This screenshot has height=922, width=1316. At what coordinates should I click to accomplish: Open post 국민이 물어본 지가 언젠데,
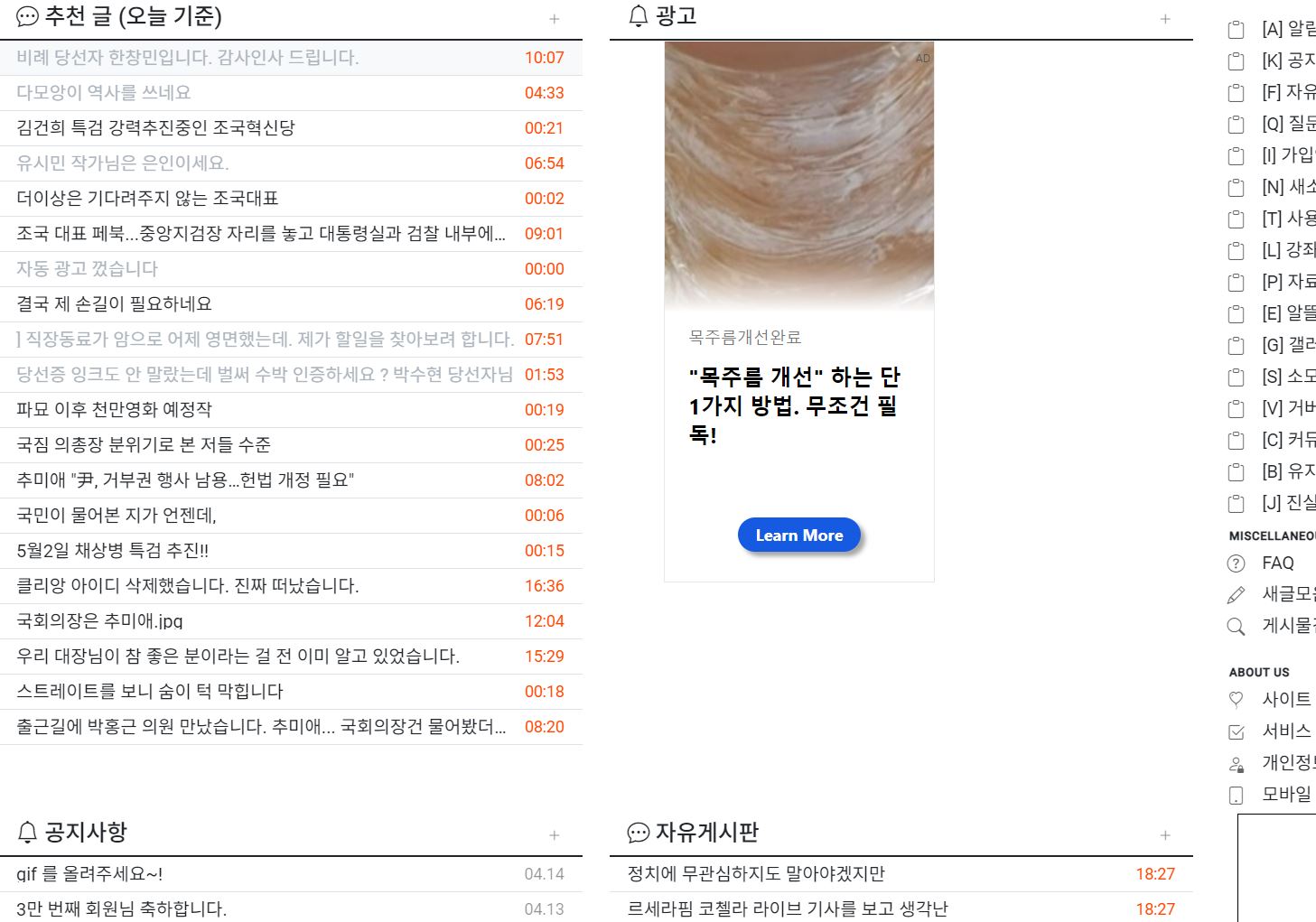point(117,516)
